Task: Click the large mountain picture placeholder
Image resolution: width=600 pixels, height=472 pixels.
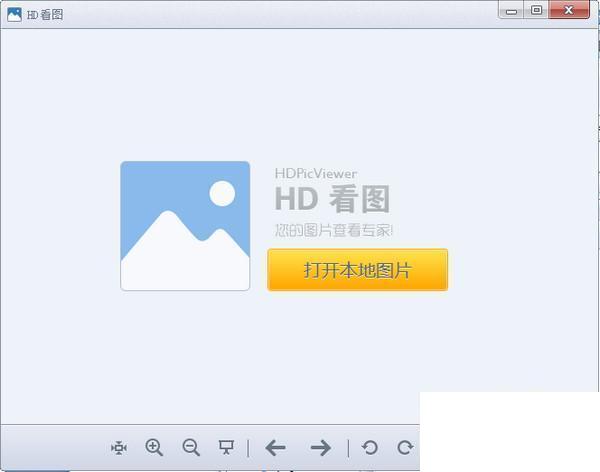Action: 185,226
